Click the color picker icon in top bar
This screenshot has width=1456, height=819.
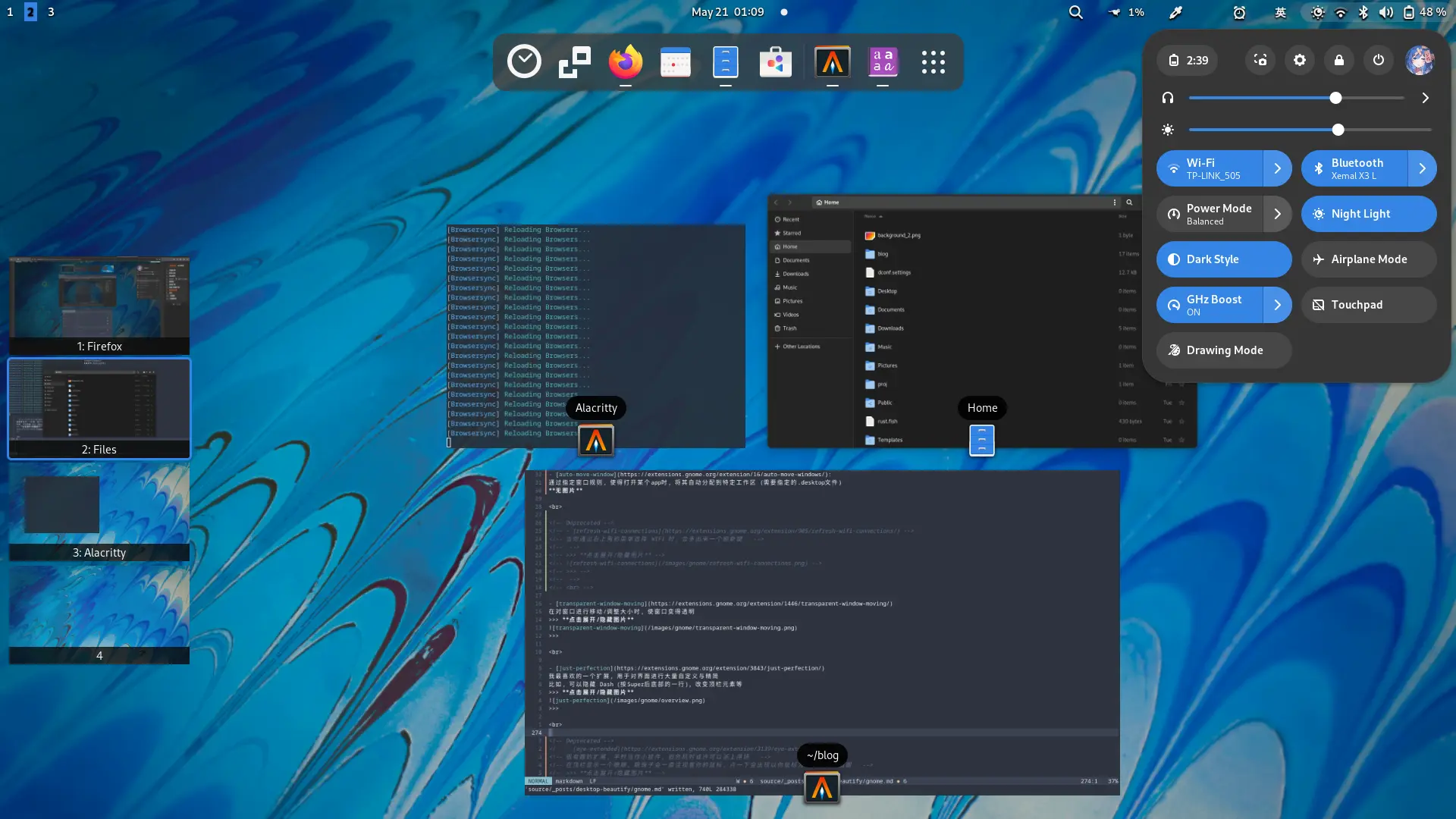(1175, 12)
